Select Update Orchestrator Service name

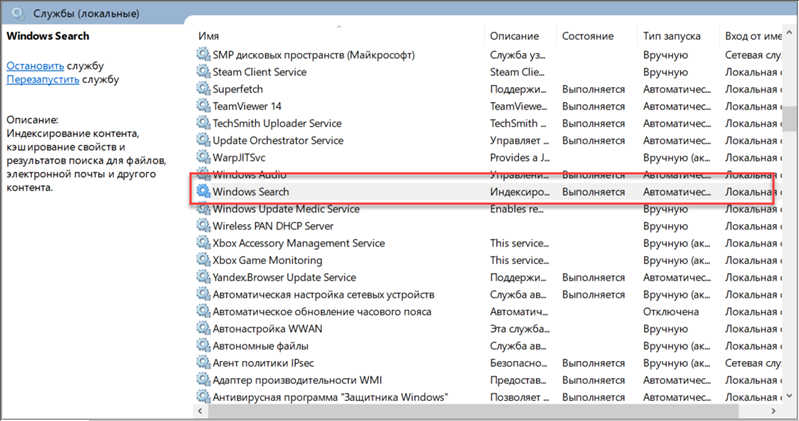point(278,140)
